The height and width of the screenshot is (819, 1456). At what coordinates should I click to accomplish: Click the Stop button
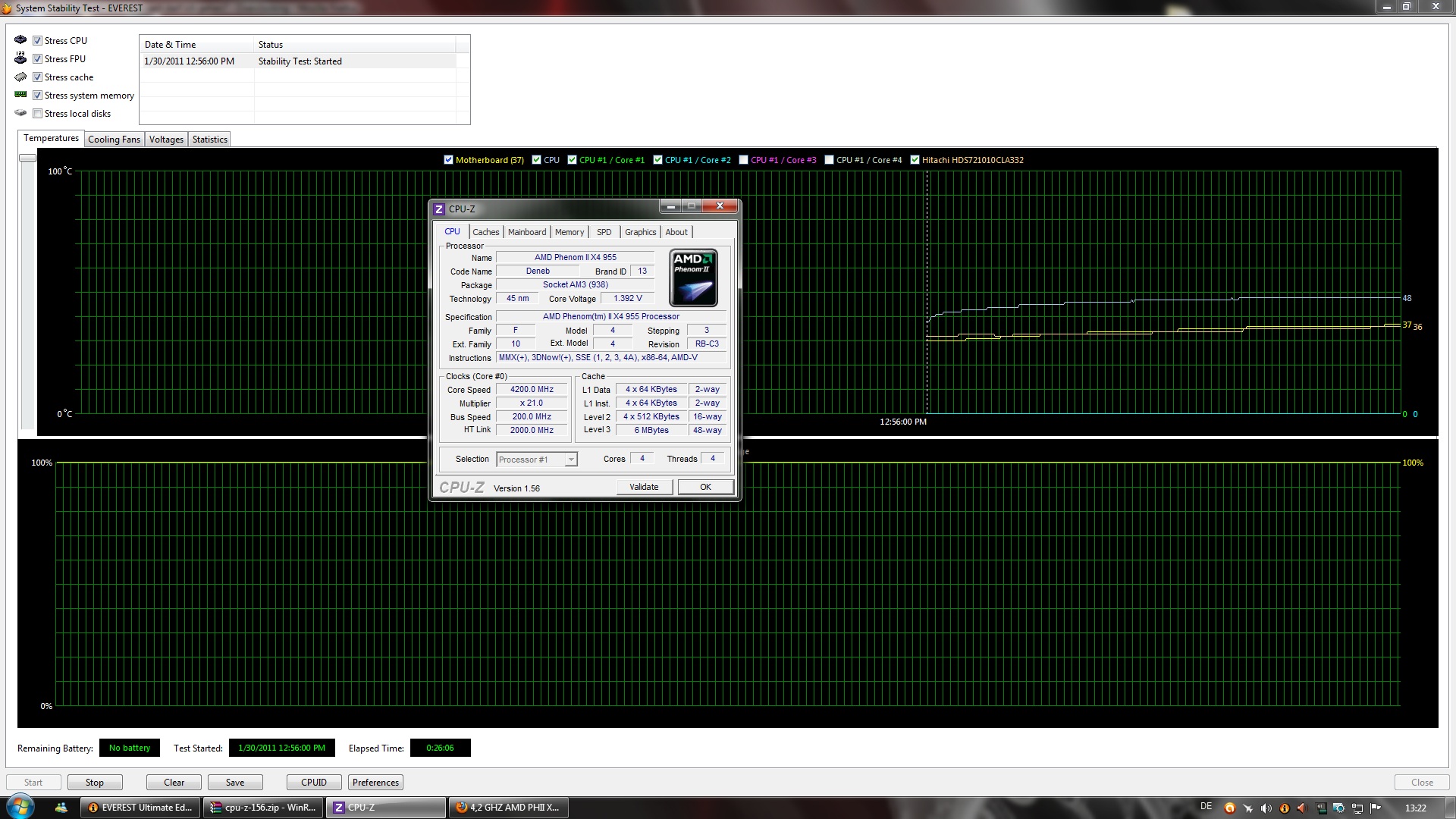95,782
